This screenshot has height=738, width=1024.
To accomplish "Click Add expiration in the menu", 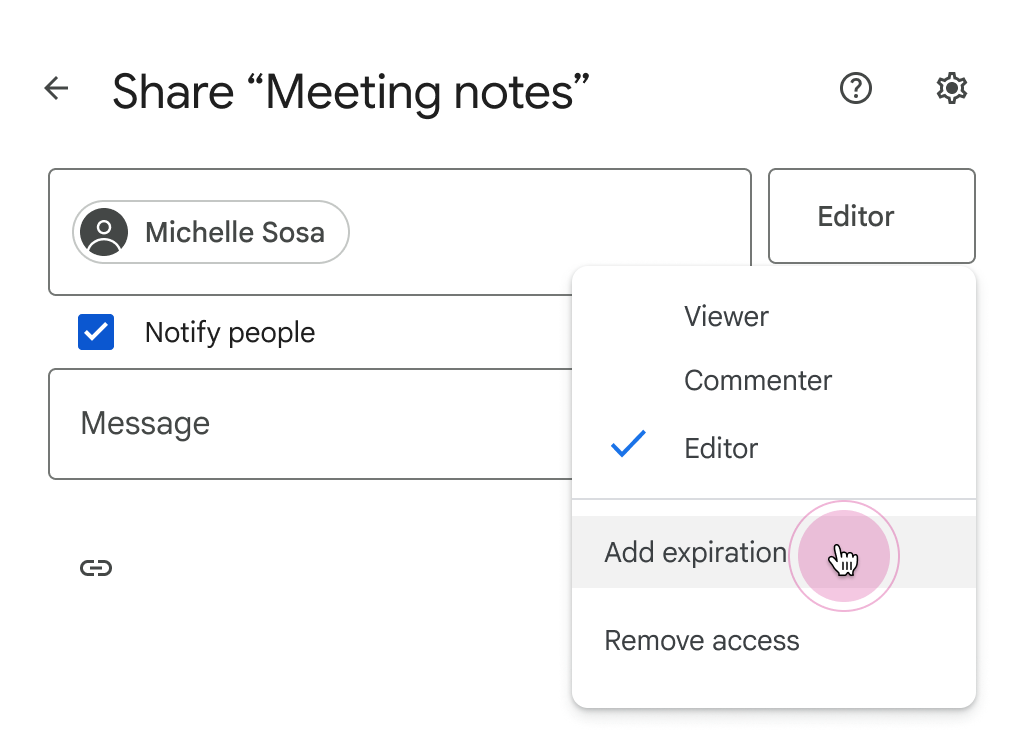I will point(695,552).
